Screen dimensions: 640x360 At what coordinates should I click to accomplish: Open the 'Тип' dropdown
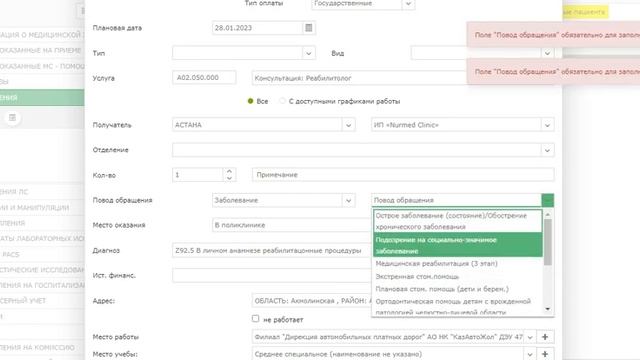(309, 53)
